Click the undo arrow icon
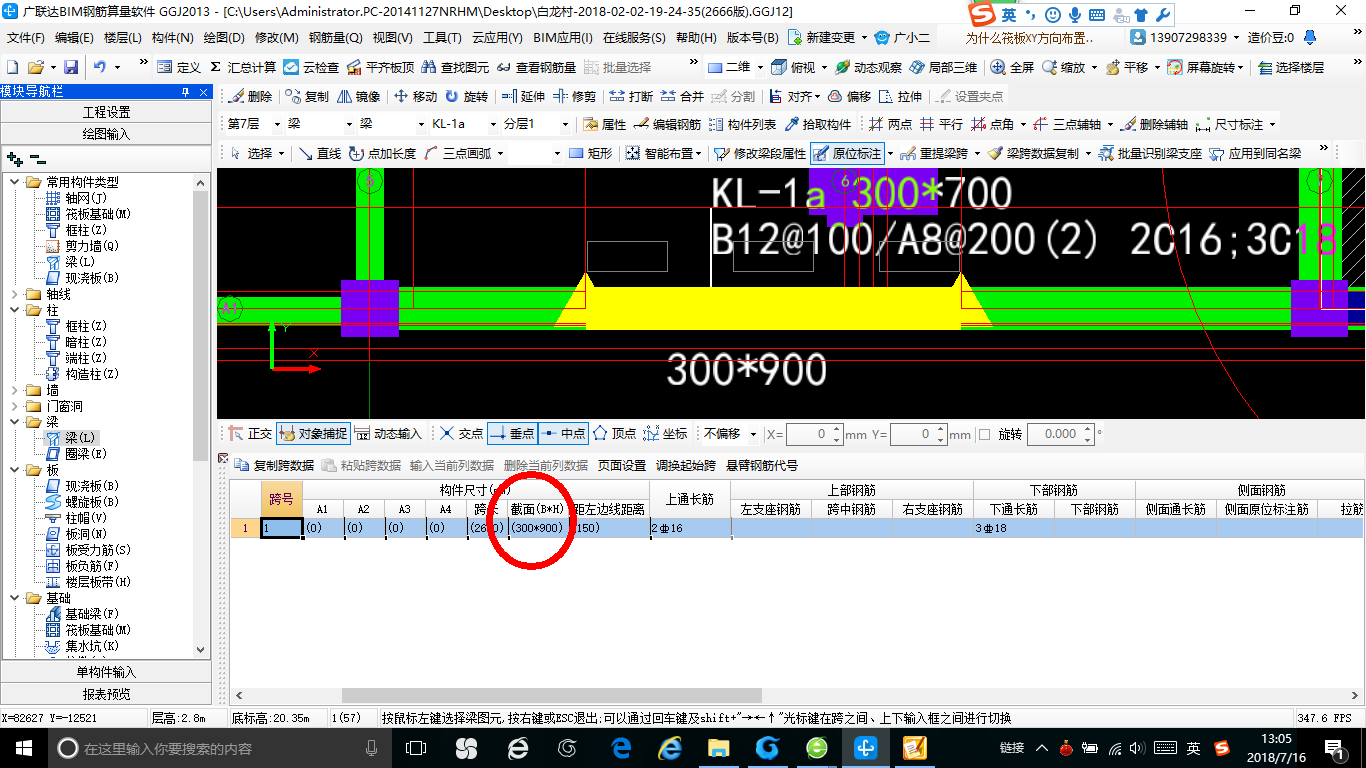 pos(100,67)
